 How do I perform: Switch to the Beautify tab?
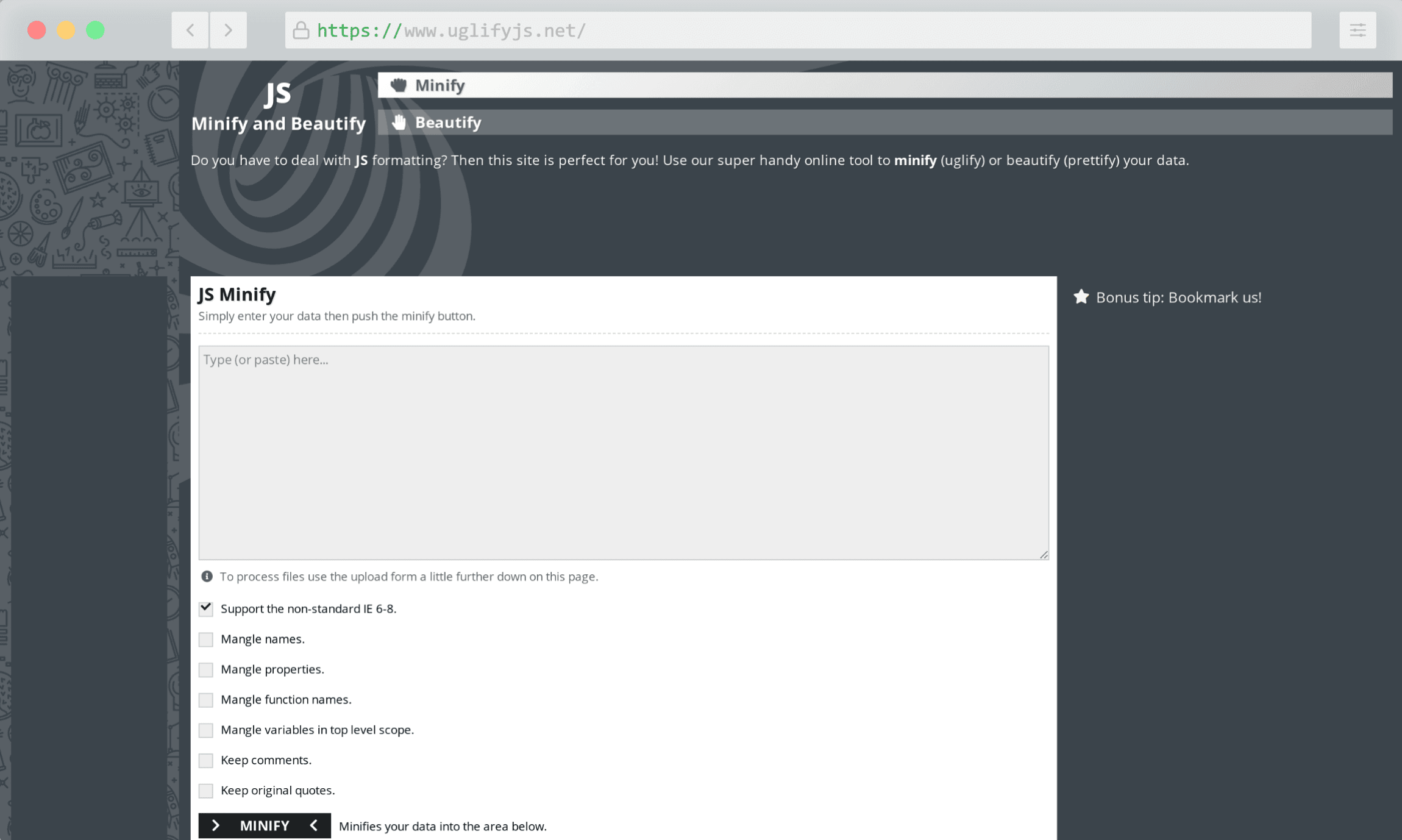(448, 122)
